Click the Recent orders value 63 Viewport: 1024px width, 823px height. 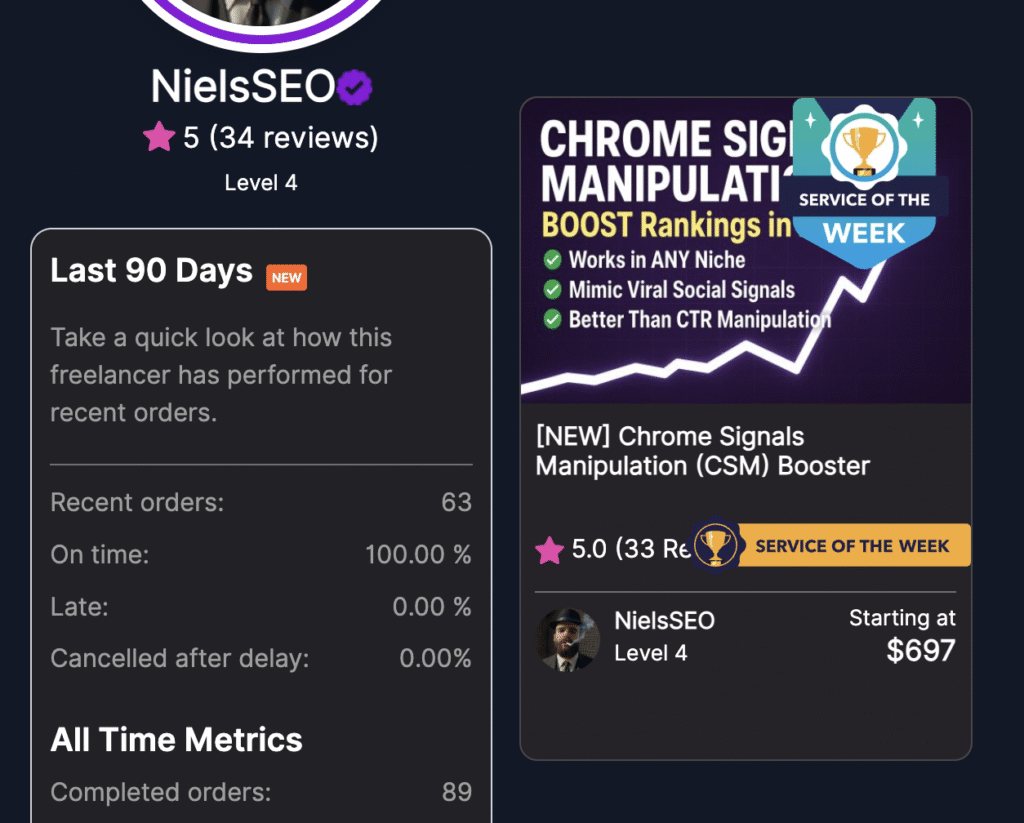pos(456,502)
